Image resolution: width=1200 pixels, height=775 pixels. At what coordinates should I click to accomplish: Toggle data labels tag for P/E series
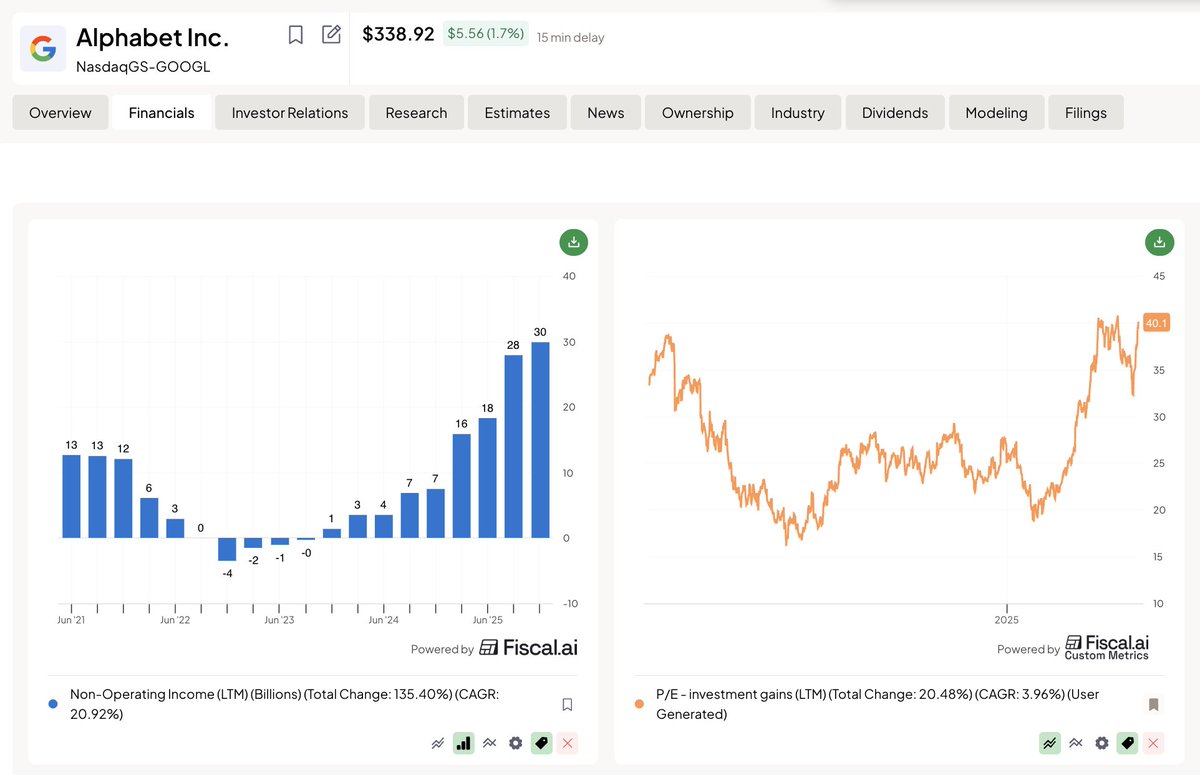(1127, 743)
